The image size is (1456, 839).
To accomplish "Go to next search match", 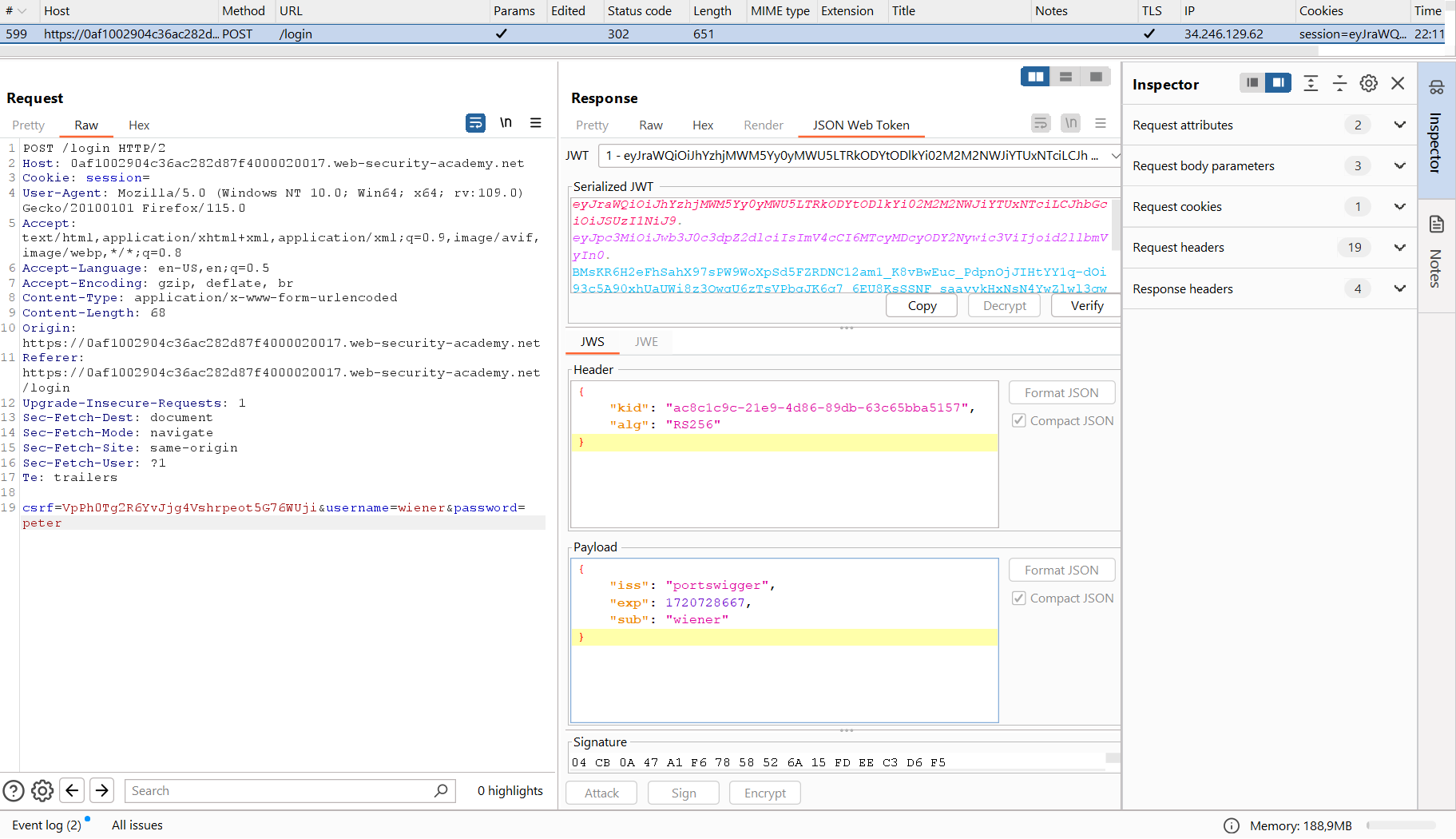I will [102, 791].
